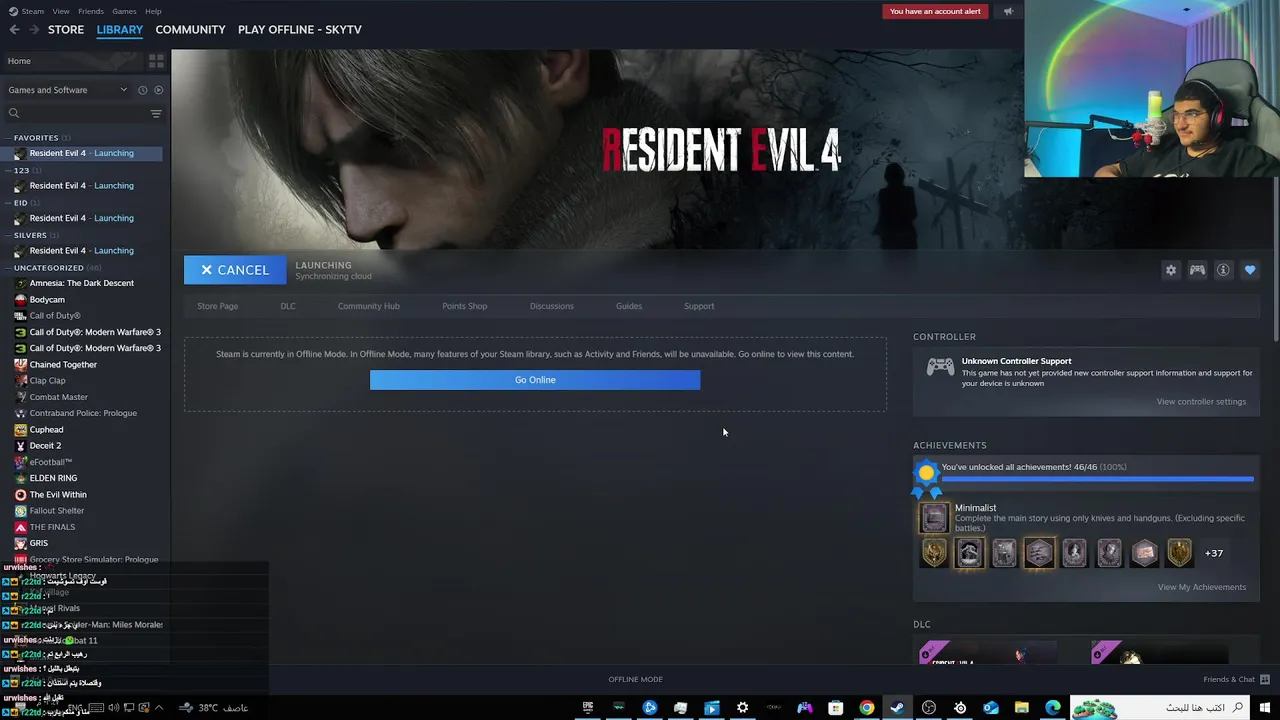The height and width of the screenshot is (720, 1280).
Task: Open the +37 more achievements tile
Action: coord(1213,553)
